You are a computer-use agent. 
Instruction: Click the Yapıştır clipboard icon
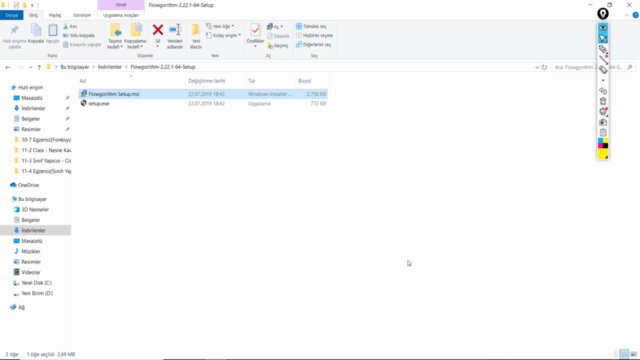[53, 30]
